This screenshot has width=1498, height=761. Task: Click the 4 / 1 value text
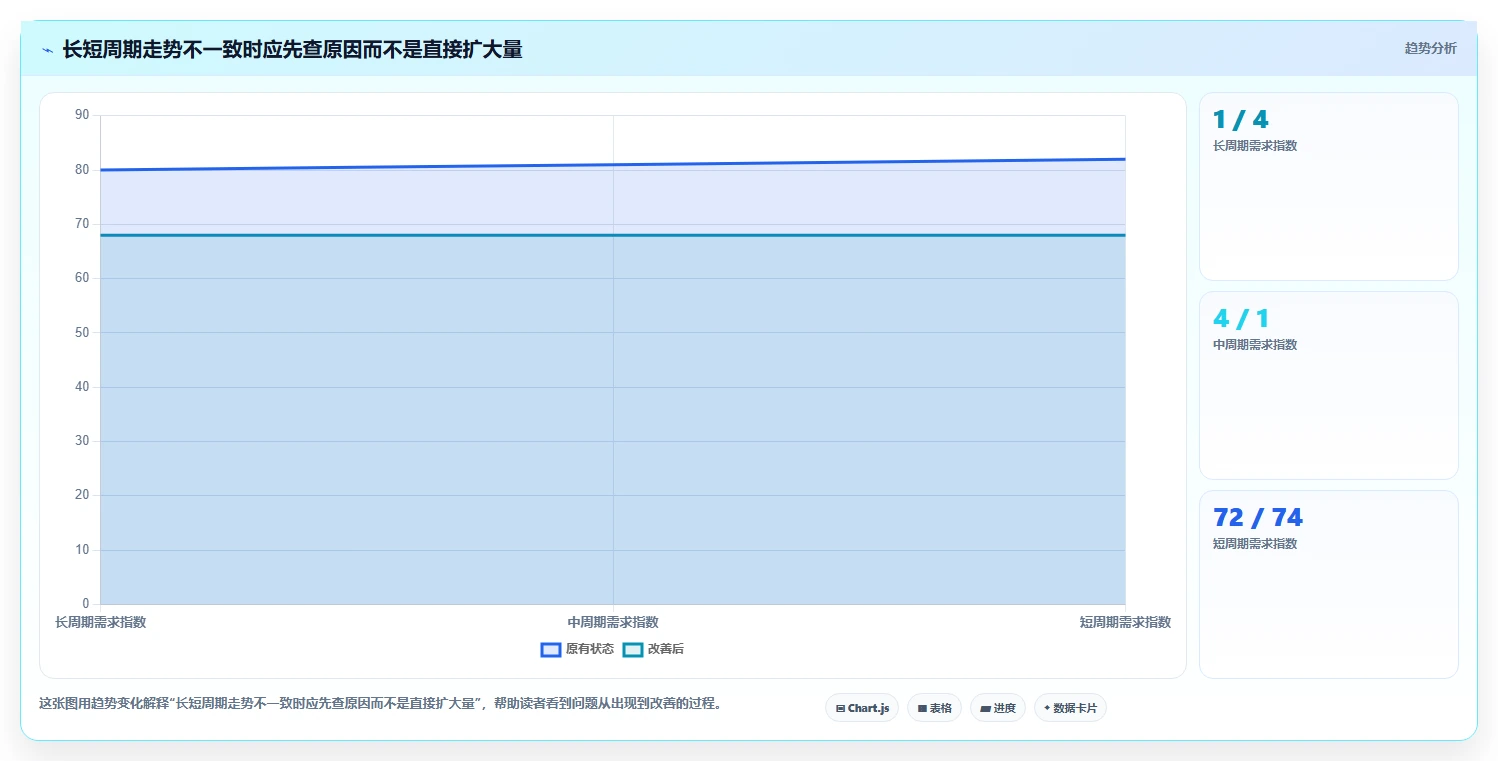click(1241, 319)
